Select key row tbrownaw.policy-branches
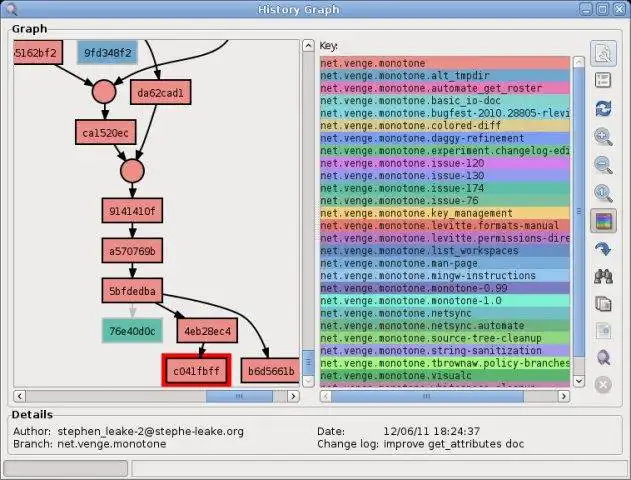This screenshot has height=480, width=631. point(445,363)
